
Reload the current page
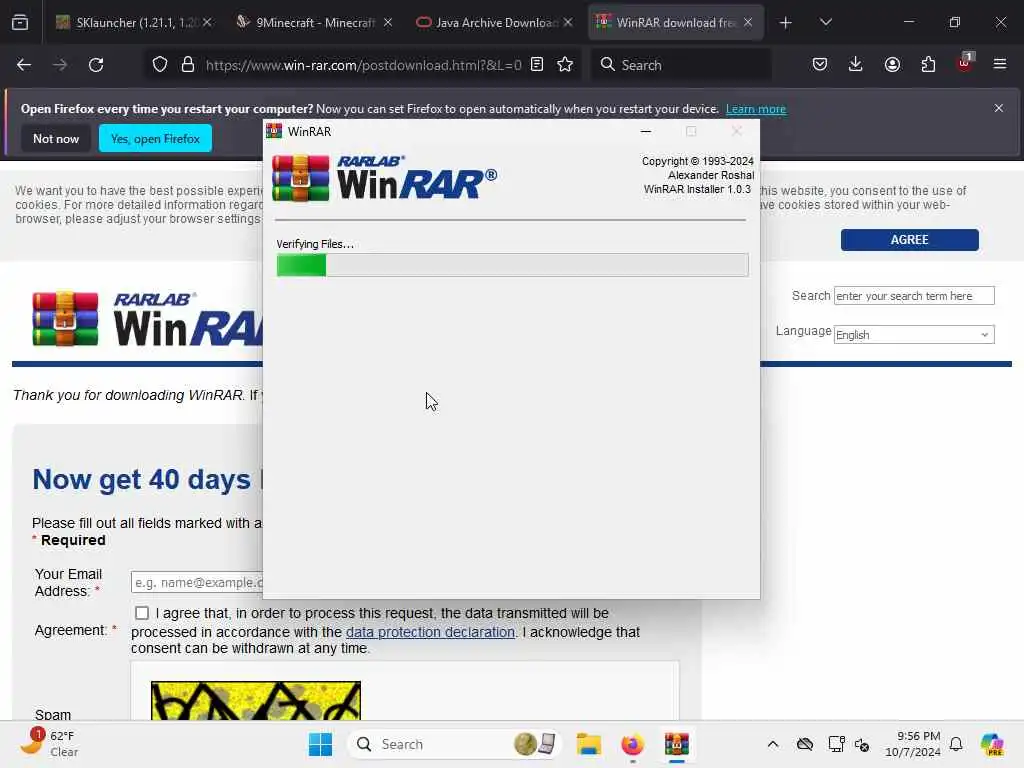pos(96,65)
